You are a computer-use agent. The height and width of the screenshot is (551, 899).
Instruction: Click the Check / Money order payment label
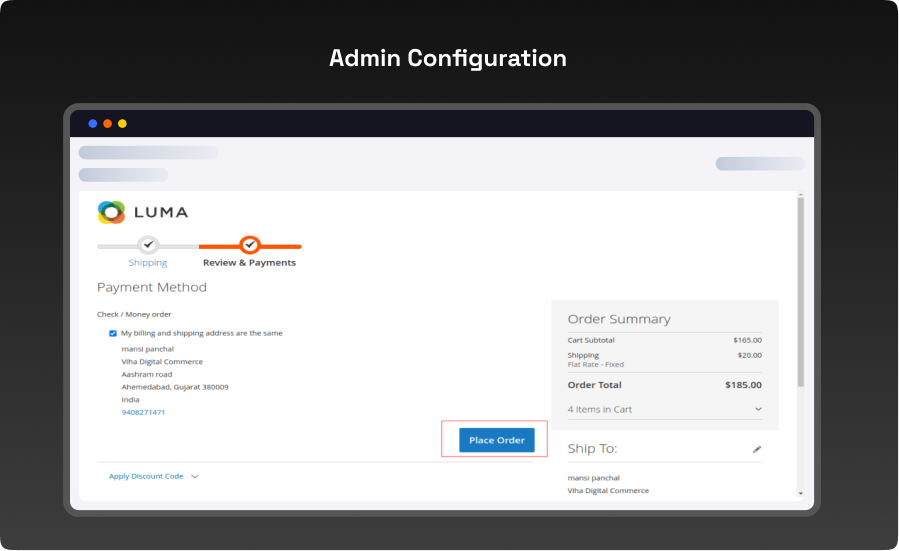tap(134, 314)
